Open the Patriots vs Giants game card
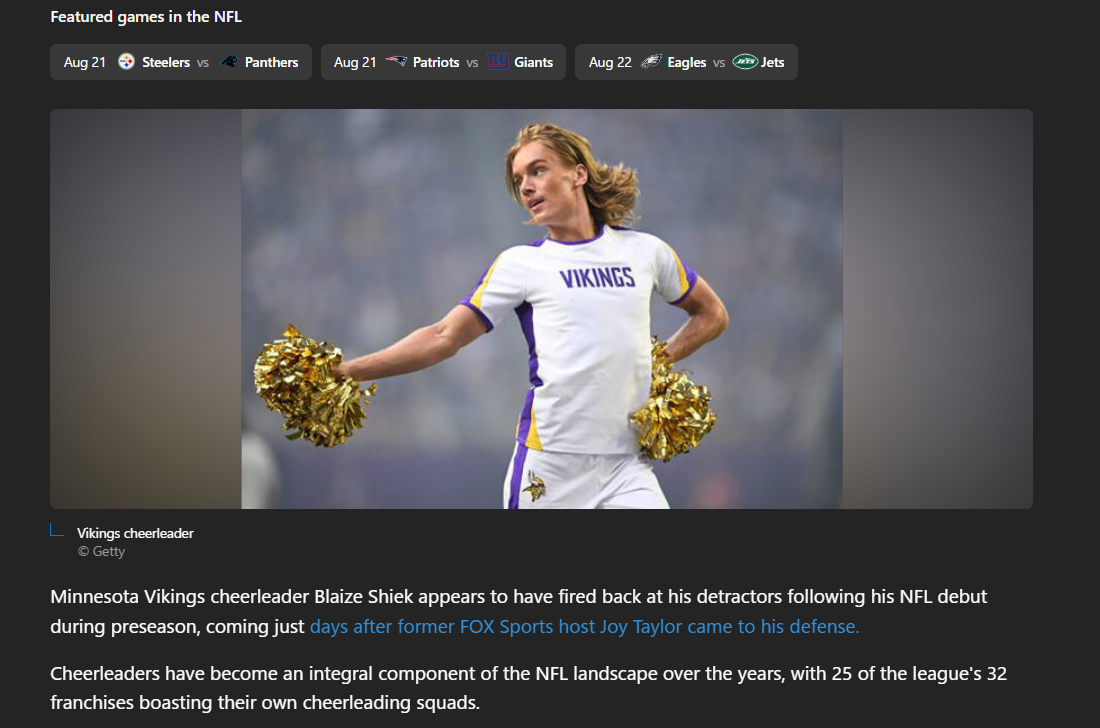This screenshot has height=728, width=1100. 443,62
